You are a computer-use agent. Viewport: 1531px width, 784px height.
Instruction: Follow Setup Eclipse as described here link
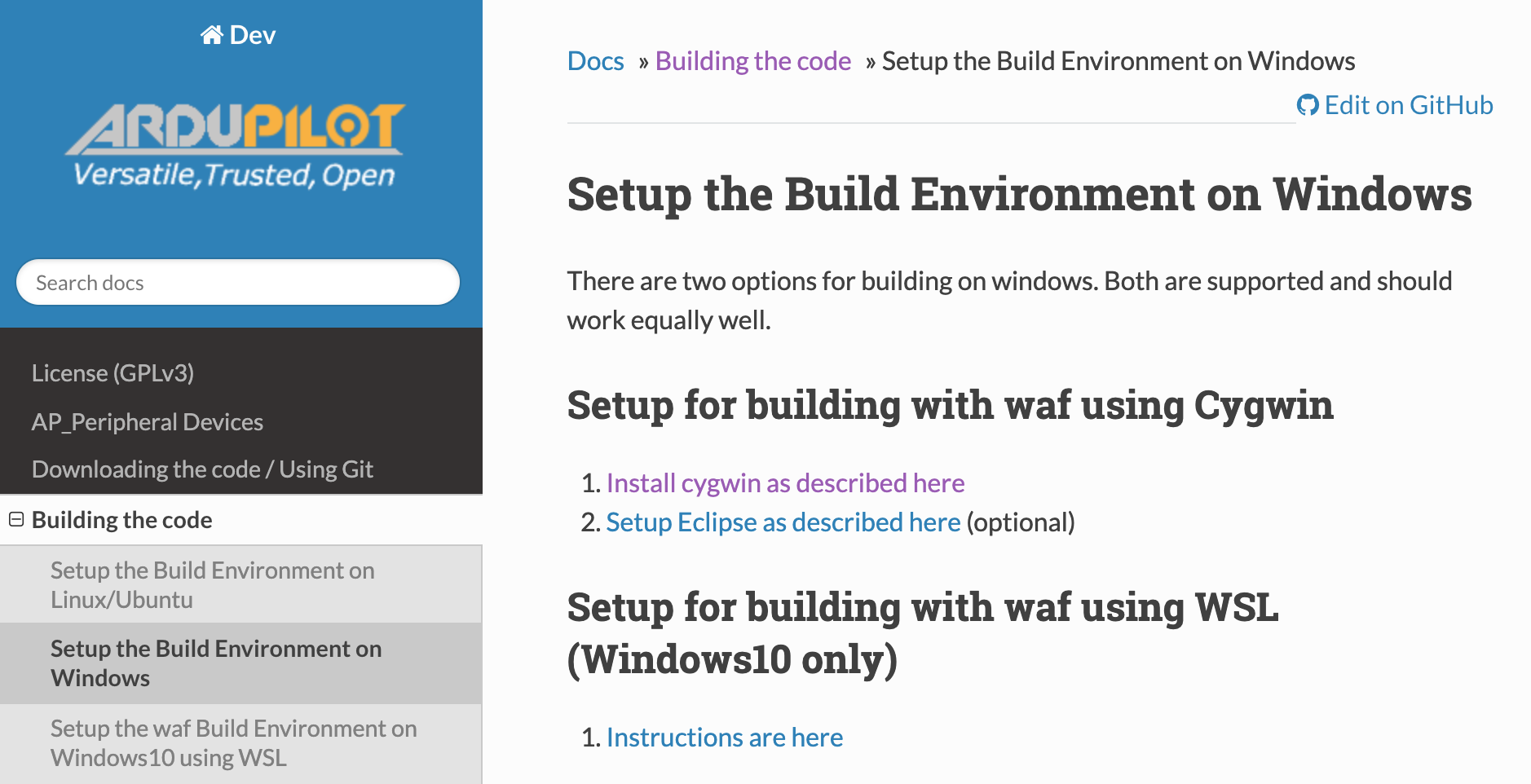point(783,522)
